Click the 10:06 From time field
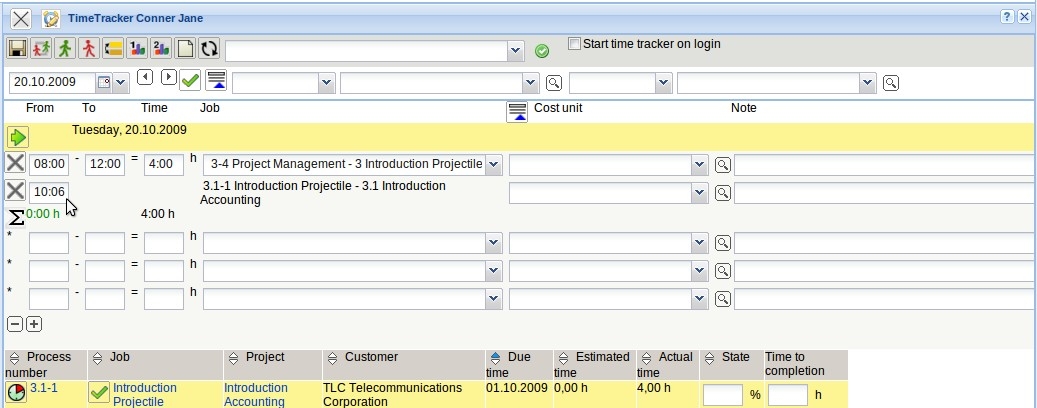Viewport: 1037px width, 408px height. coord(49,192)
